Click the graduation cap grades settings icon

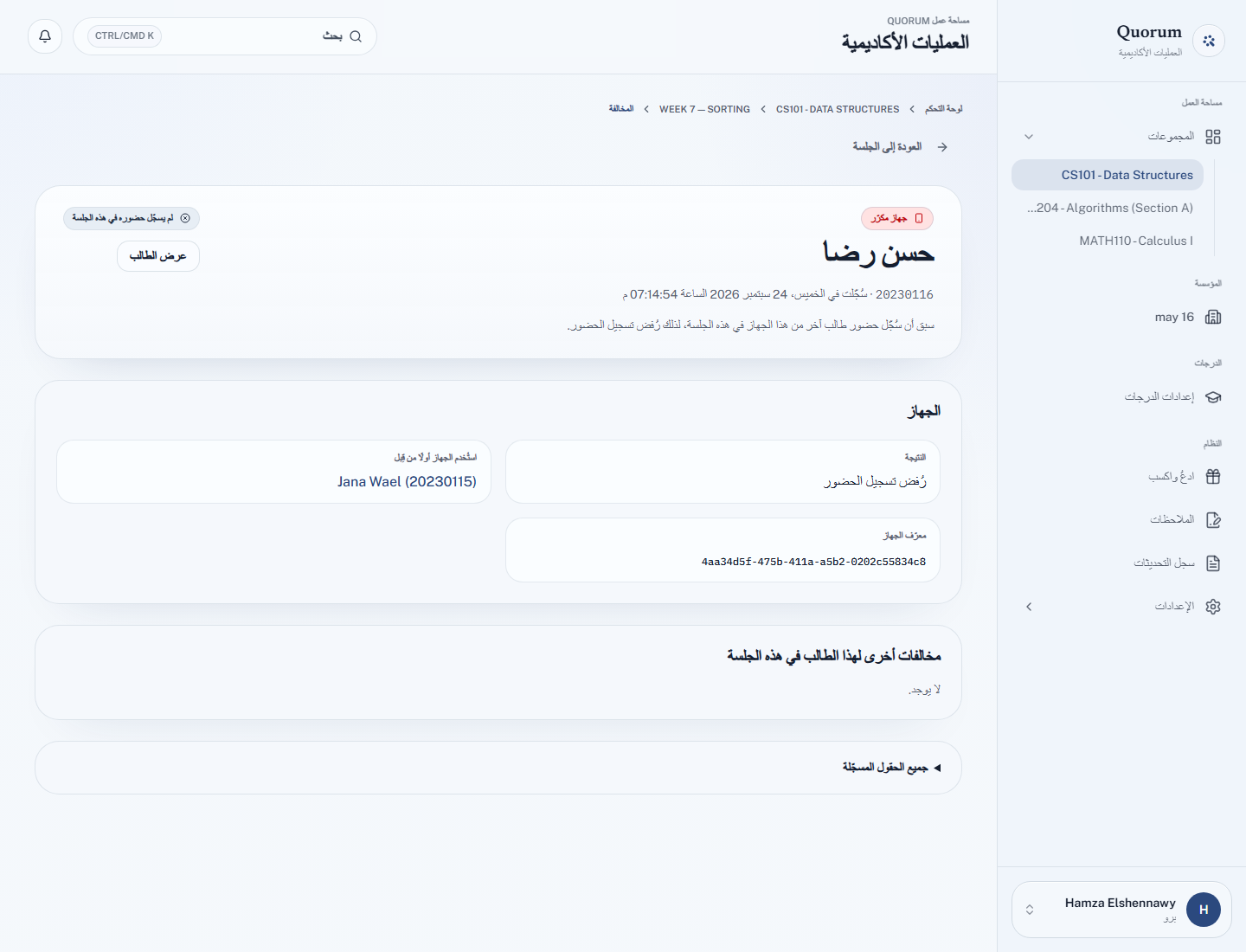point(1213,397)
